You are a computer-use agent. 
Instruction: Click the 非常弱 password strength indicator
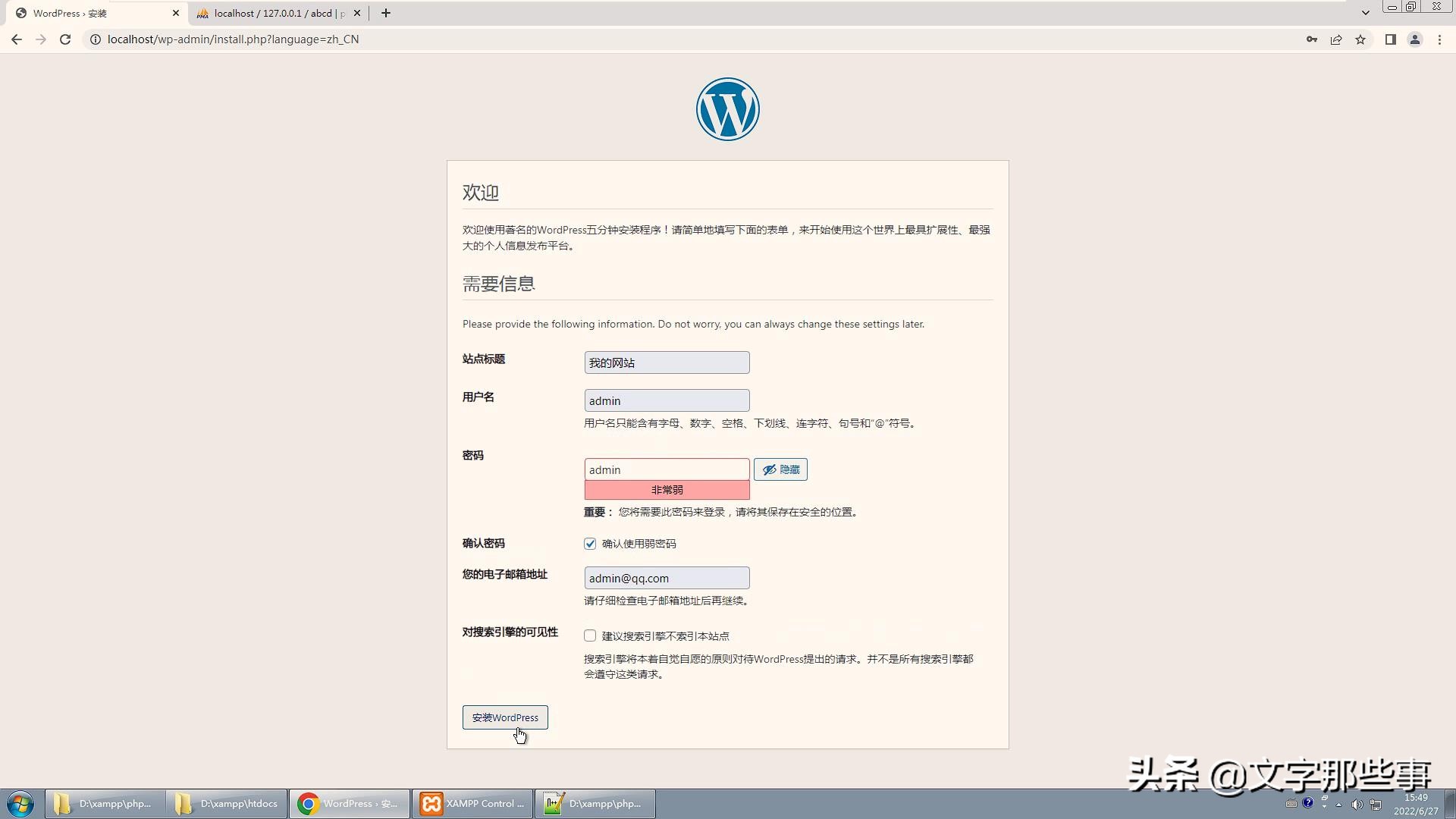coord(667,490)
